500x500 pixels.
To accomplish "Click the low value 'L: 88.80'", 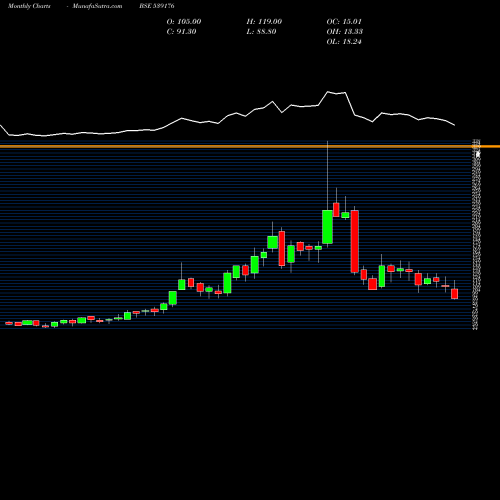I will (261, 32).
